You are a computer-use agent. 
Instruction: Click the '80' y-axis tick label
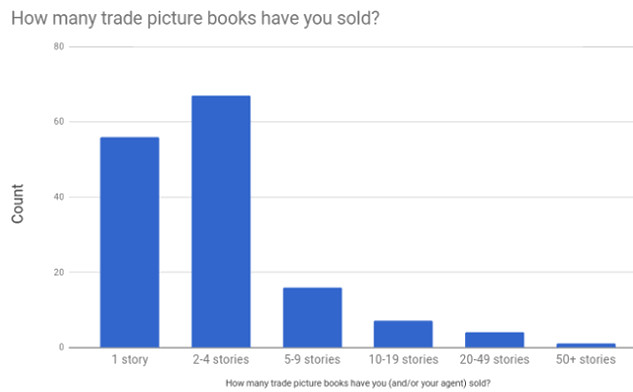coord(59,46)
